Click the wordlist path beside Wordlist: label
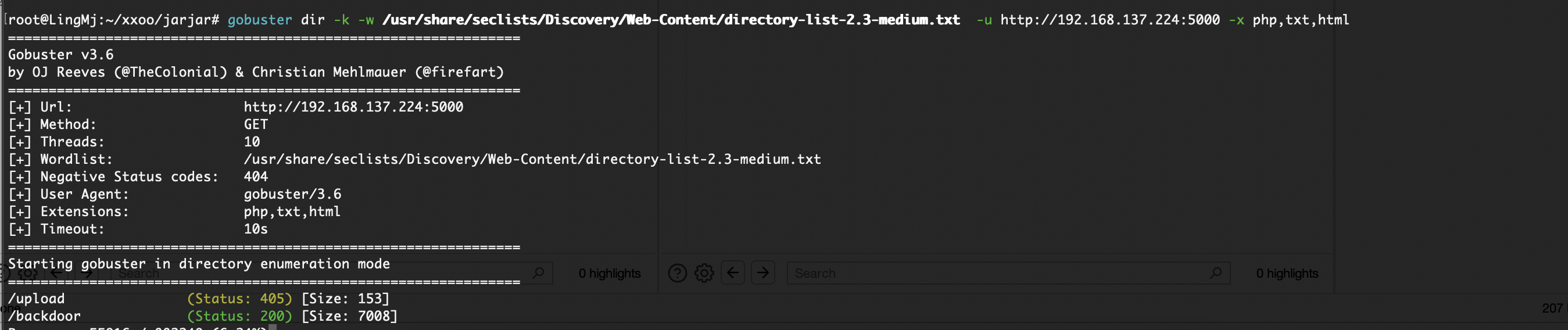Image resolution: width=1568 pixels, height=330 pixels. [x=532, y=159]
